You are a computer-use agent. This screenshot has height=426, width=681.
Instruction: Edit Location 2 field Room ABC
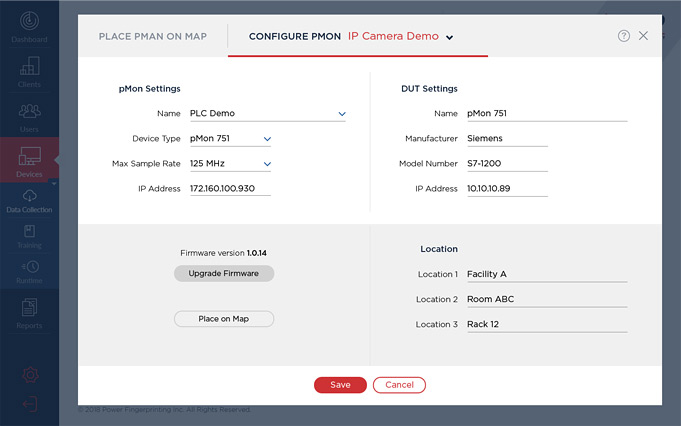click(547, 300)
